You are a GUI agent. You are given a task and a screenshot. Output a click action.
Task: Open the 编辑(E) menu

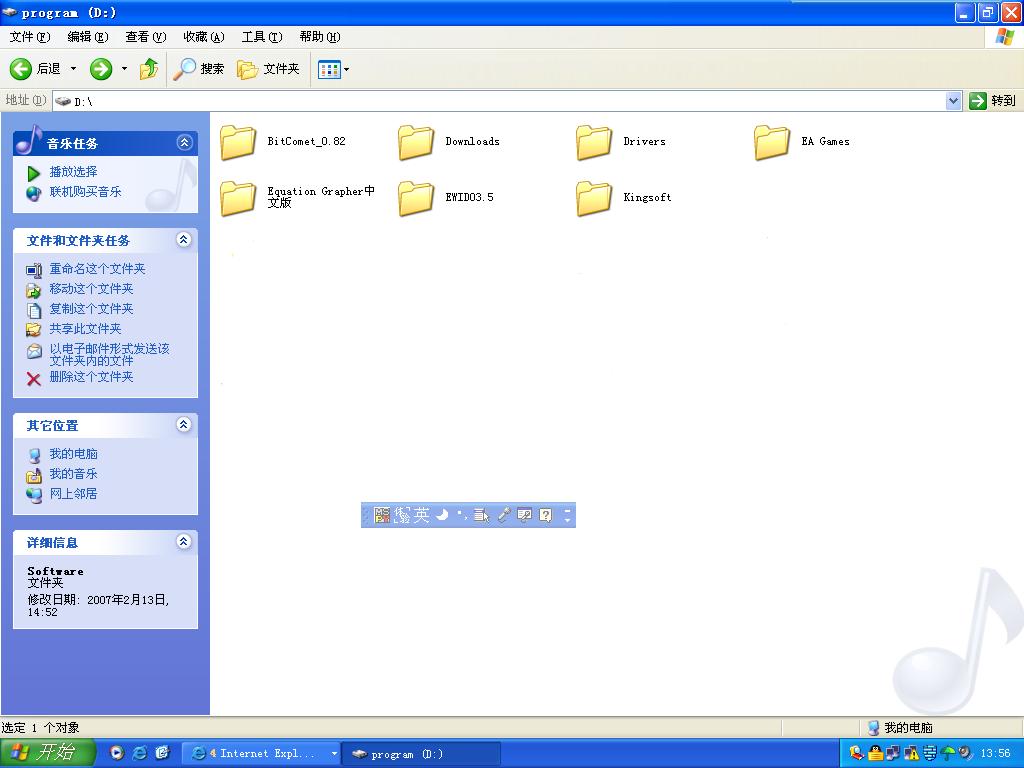pos(88,37)
